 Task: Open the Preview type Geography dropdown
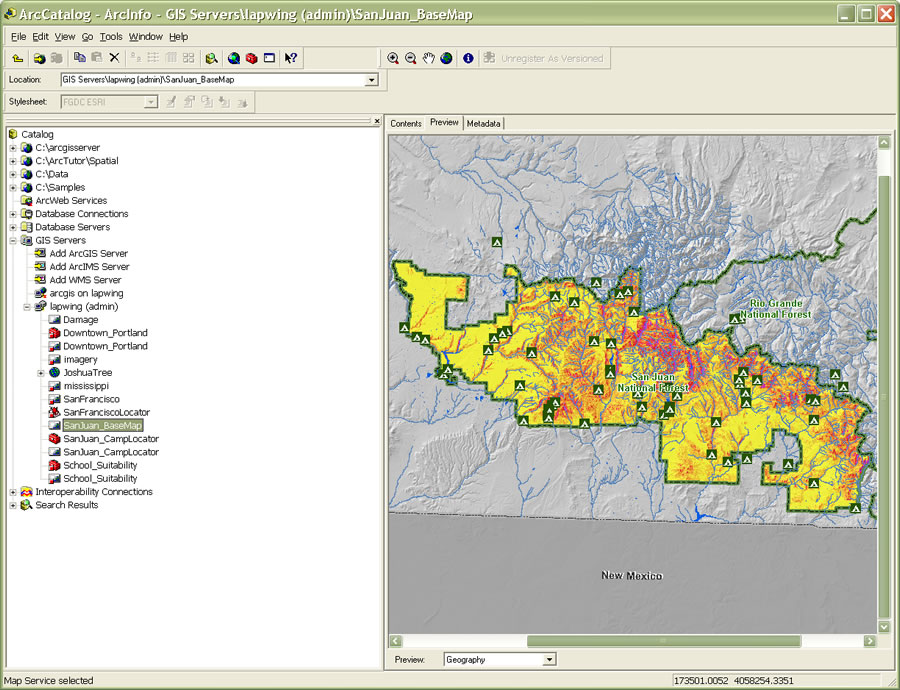549,660
